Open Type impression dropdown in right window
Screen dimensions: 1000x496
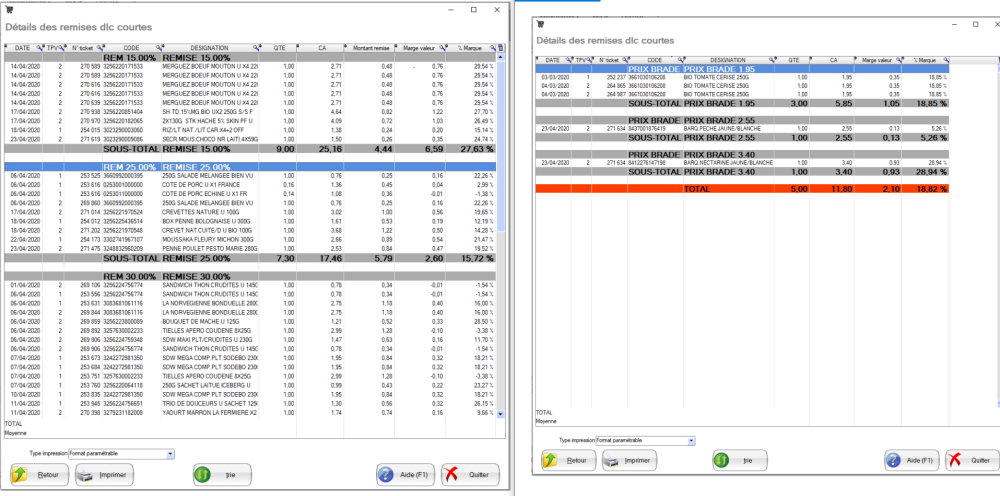tap(691, 440)
